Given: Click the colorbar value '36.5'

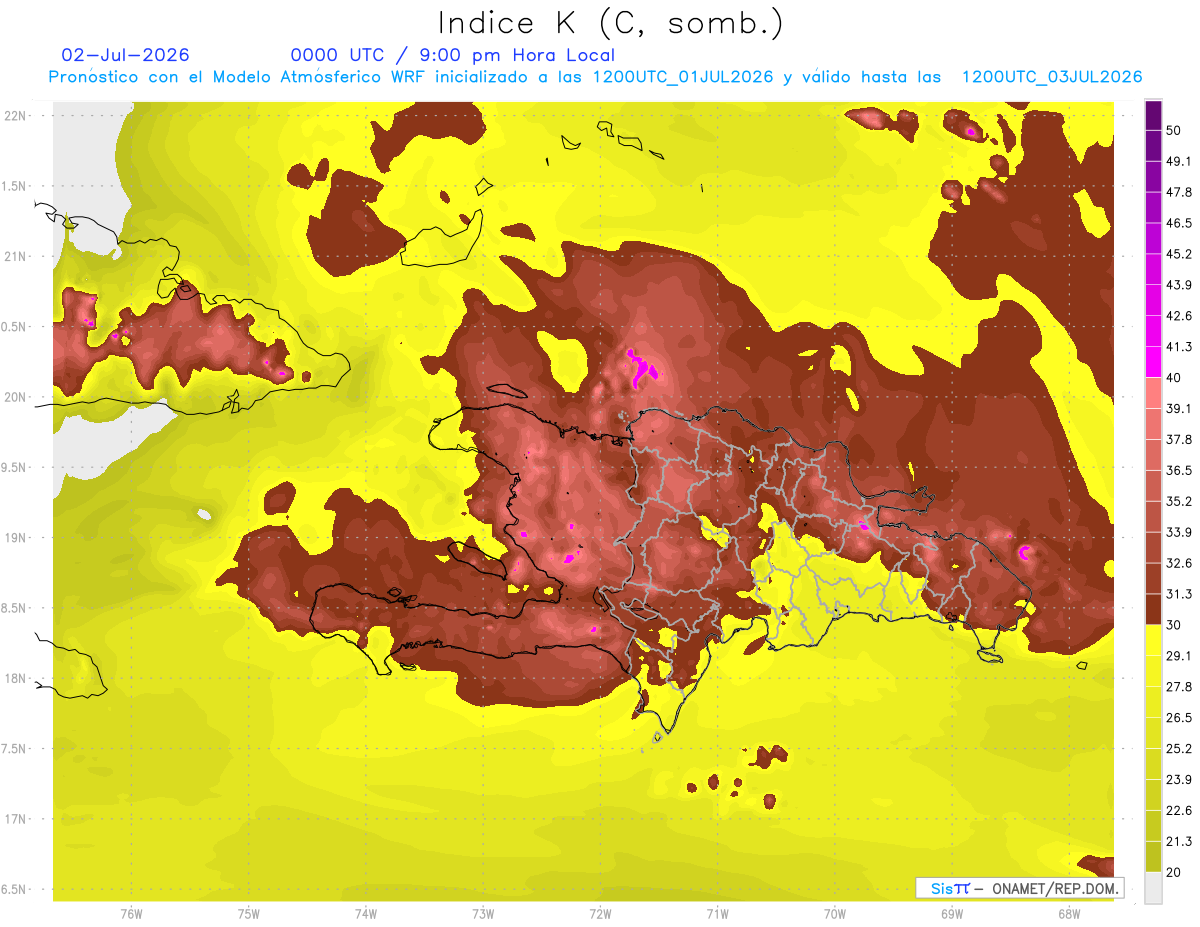Looking at the screenshot, I should click(1179, 470).
